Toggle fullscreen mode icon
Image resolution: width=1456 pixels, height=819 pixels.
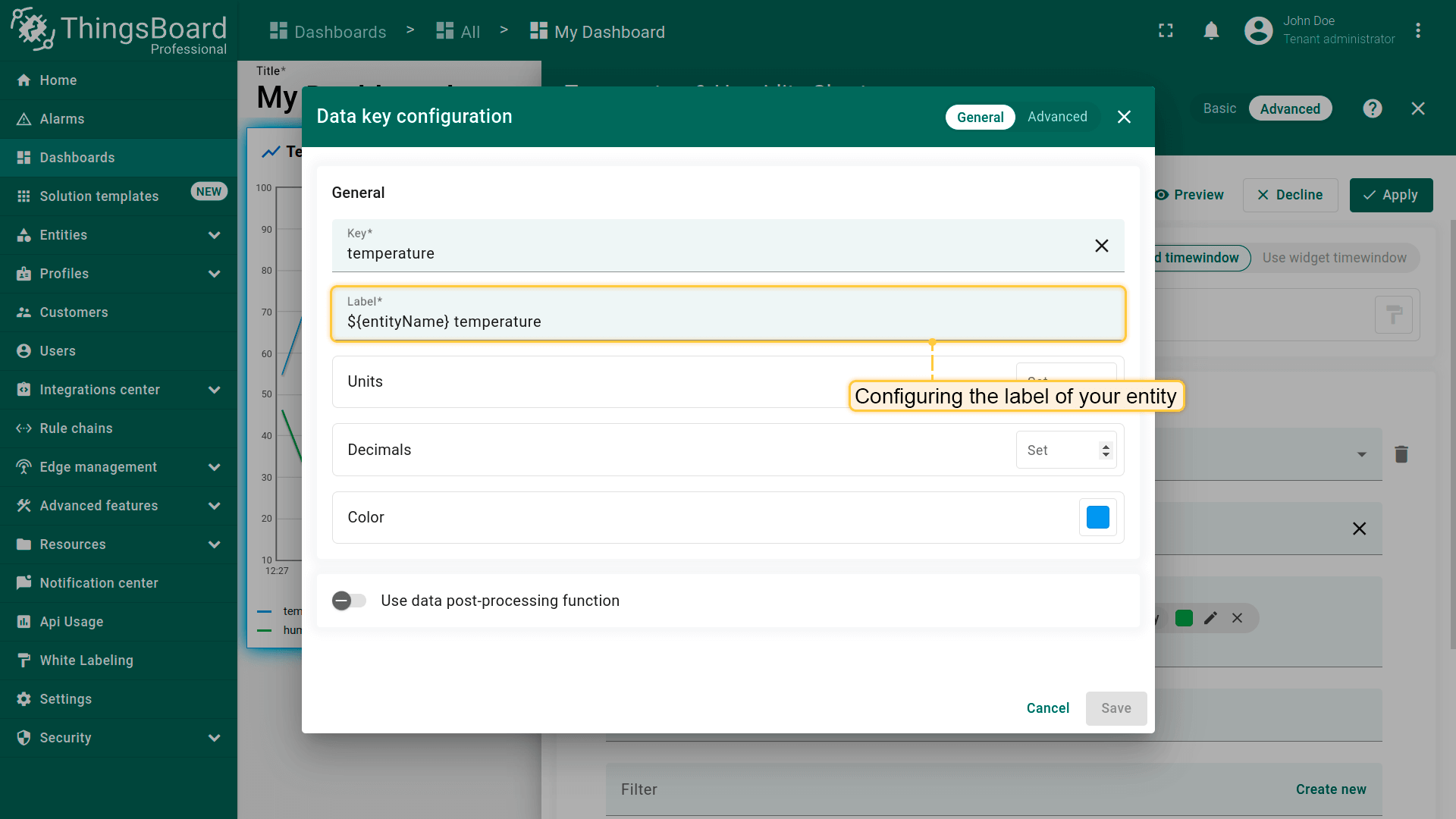(1166, 31)
